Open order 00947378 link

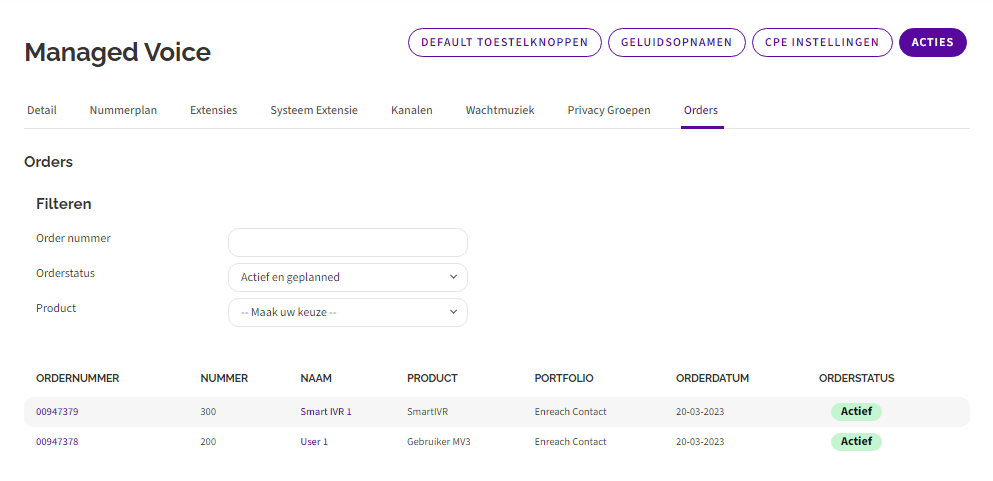click(57, 442)
